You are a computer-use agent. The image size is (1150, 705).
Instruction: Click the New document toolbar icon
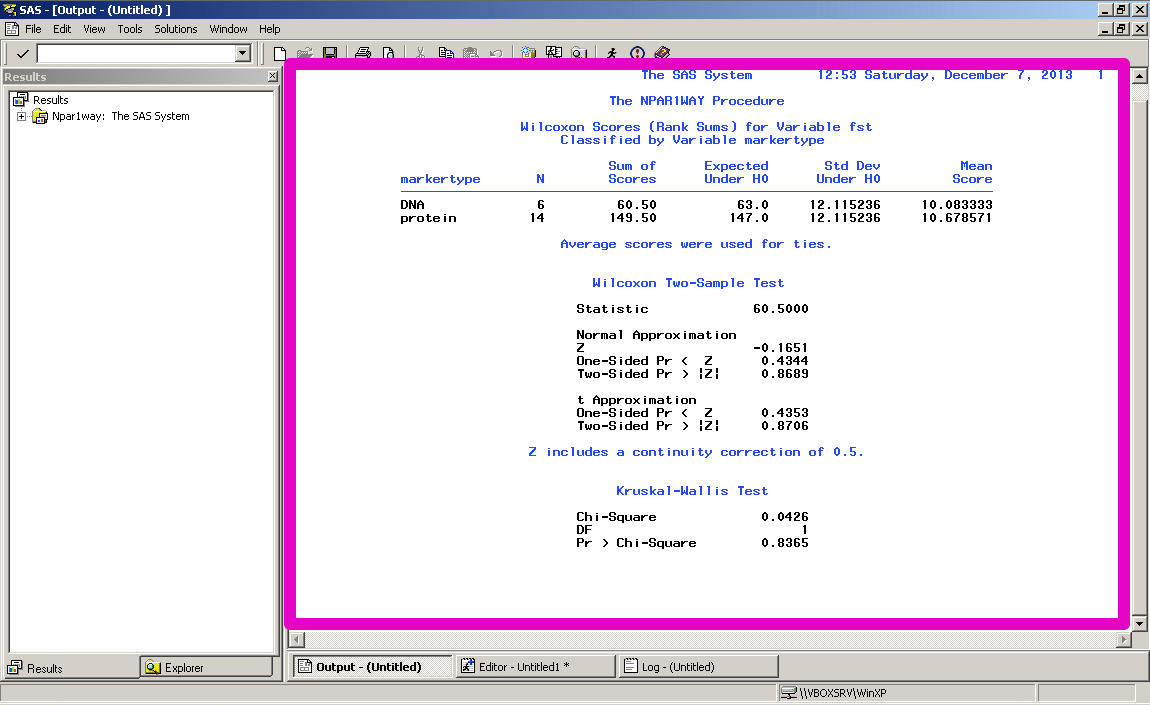280,53
